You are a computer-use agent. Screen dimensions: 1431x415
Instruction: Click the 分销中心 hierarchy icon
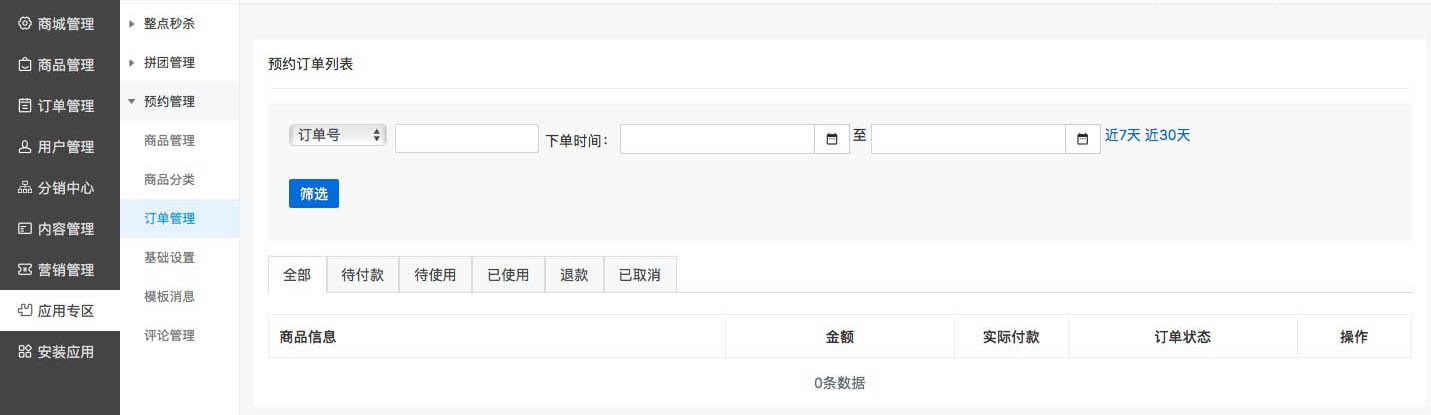(25, 187)
